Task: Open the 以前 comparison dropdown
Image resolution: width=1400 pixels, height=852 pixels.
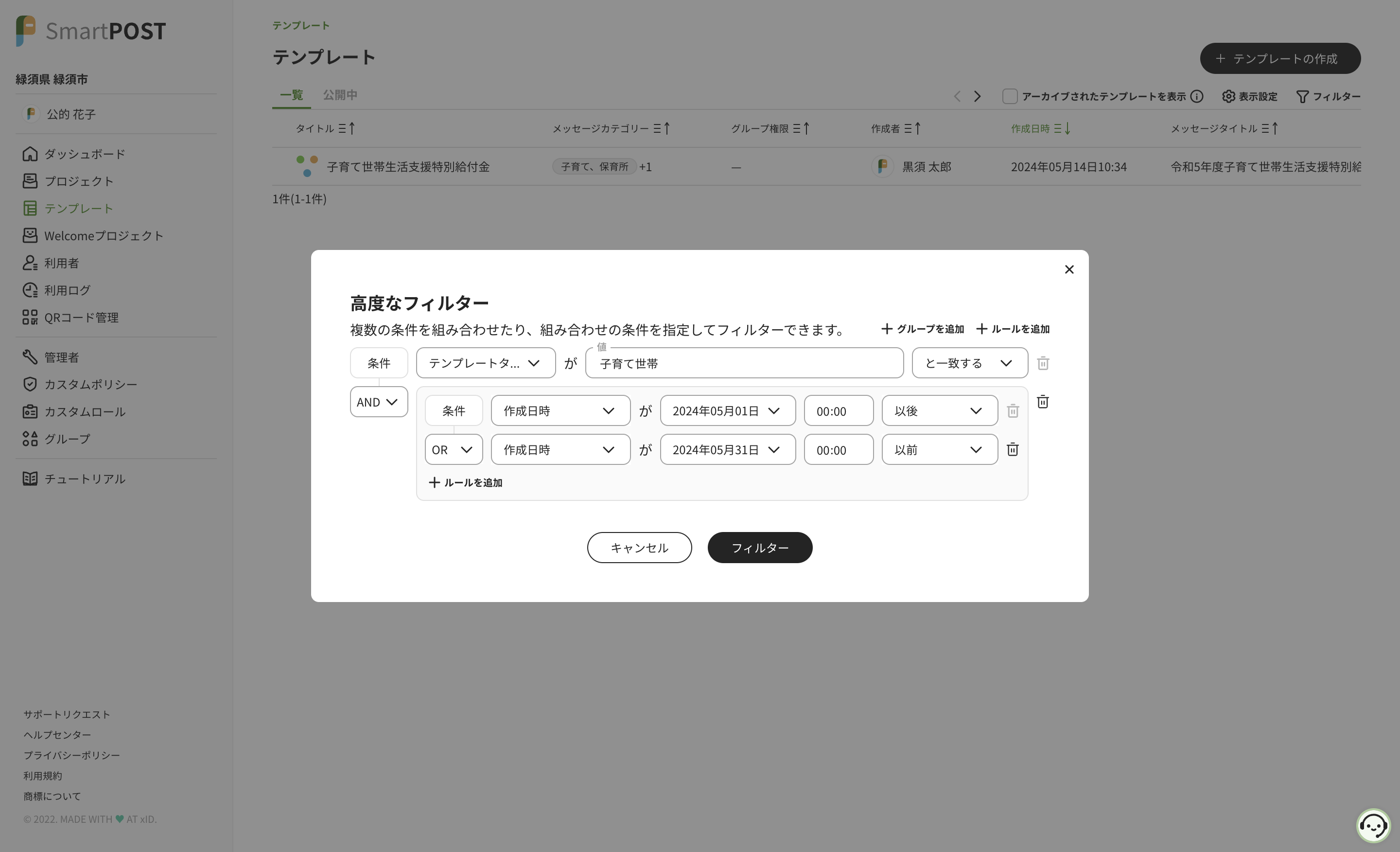Action: click(x=939, y=450)
